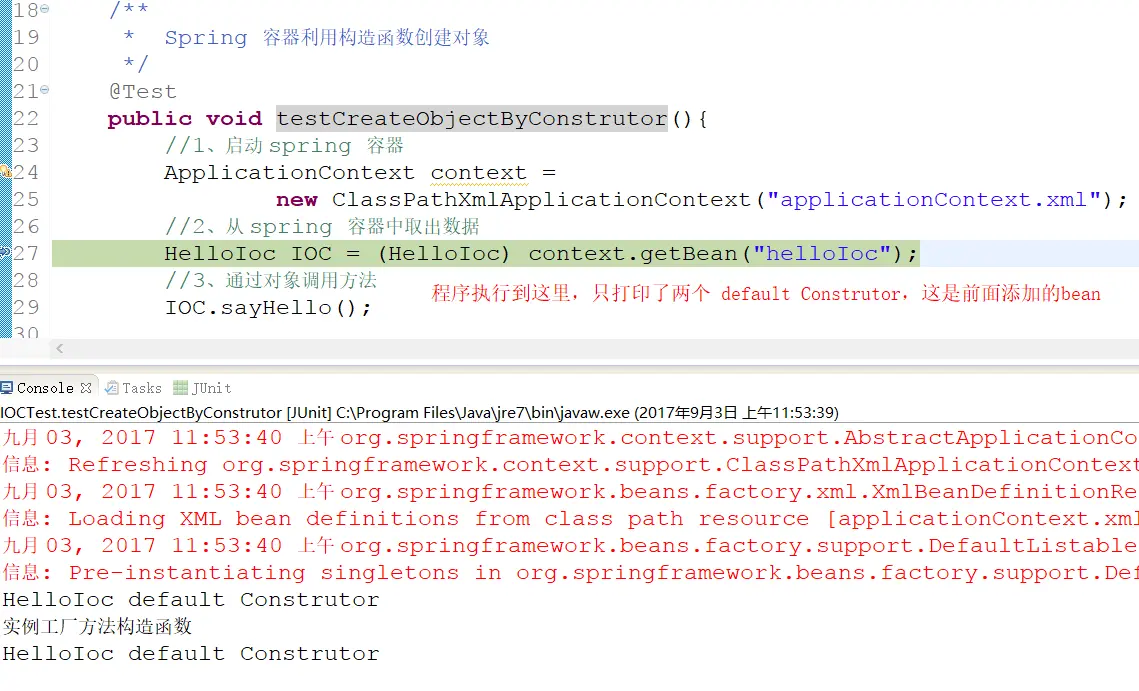The height and width of the screenshot is (691, 1139).
Task: Click the IOC.sayHello() statement
Action: (x=268, y=307)
